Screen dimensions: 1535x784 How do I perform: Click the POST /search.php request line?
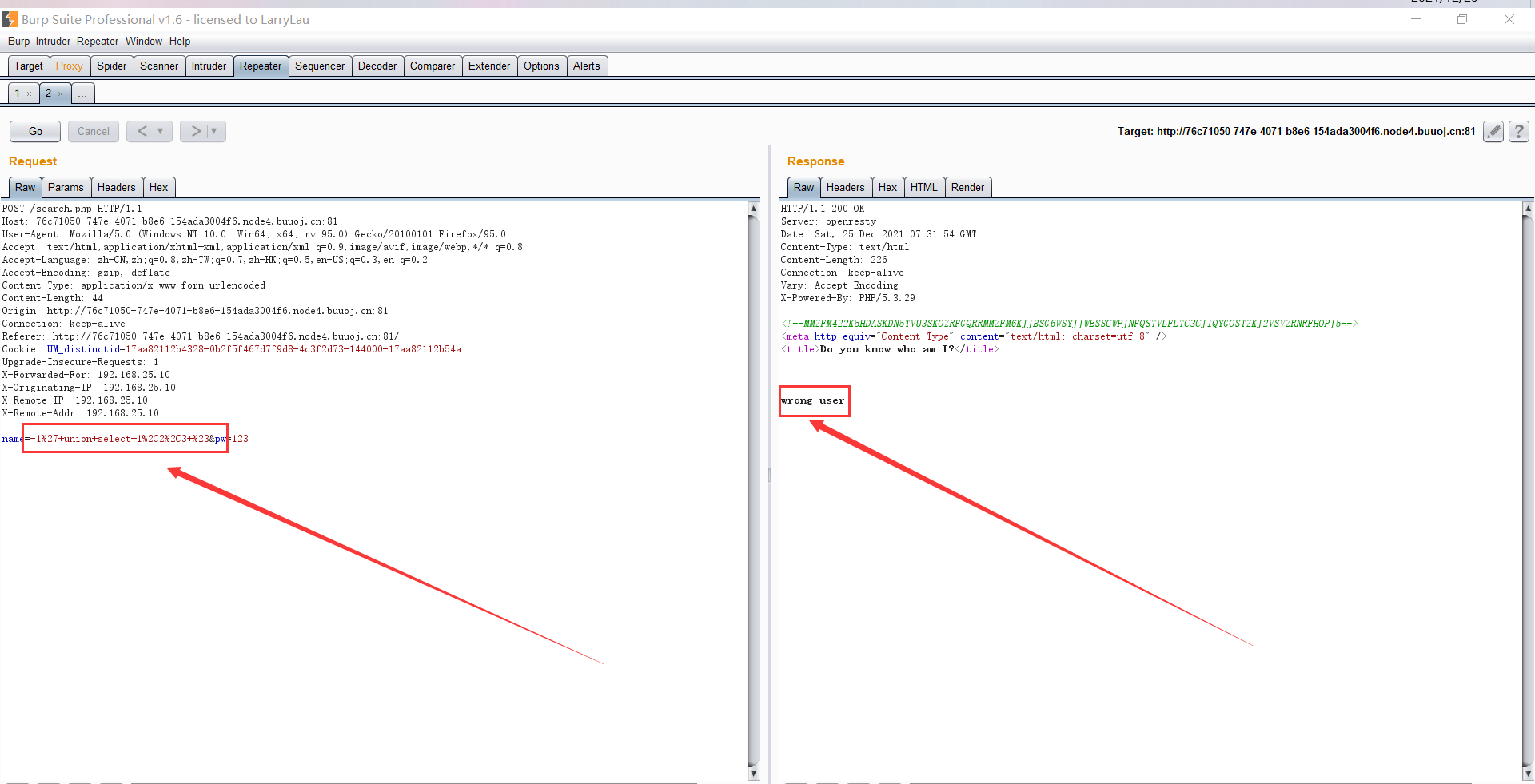click(72, 209)
